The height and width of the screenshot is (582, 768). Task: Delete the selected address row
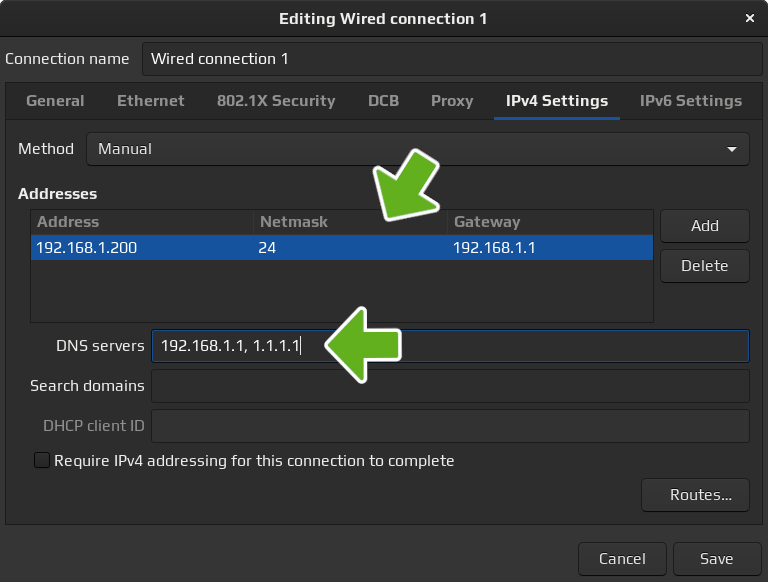705,266
